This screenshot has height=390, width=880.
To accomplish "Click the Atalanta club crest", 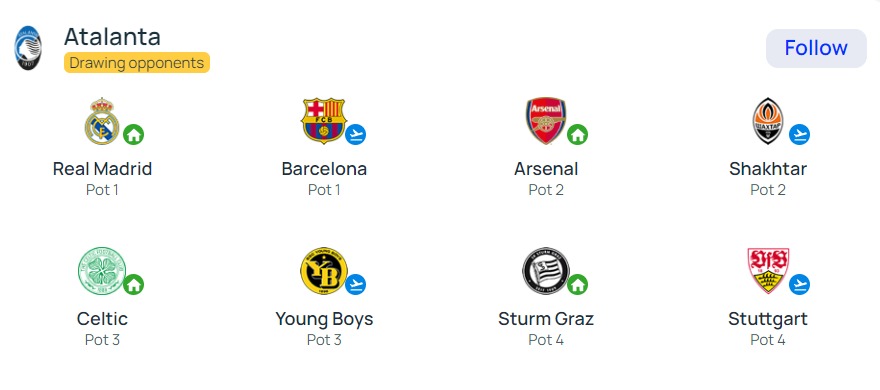I will 28,48.
